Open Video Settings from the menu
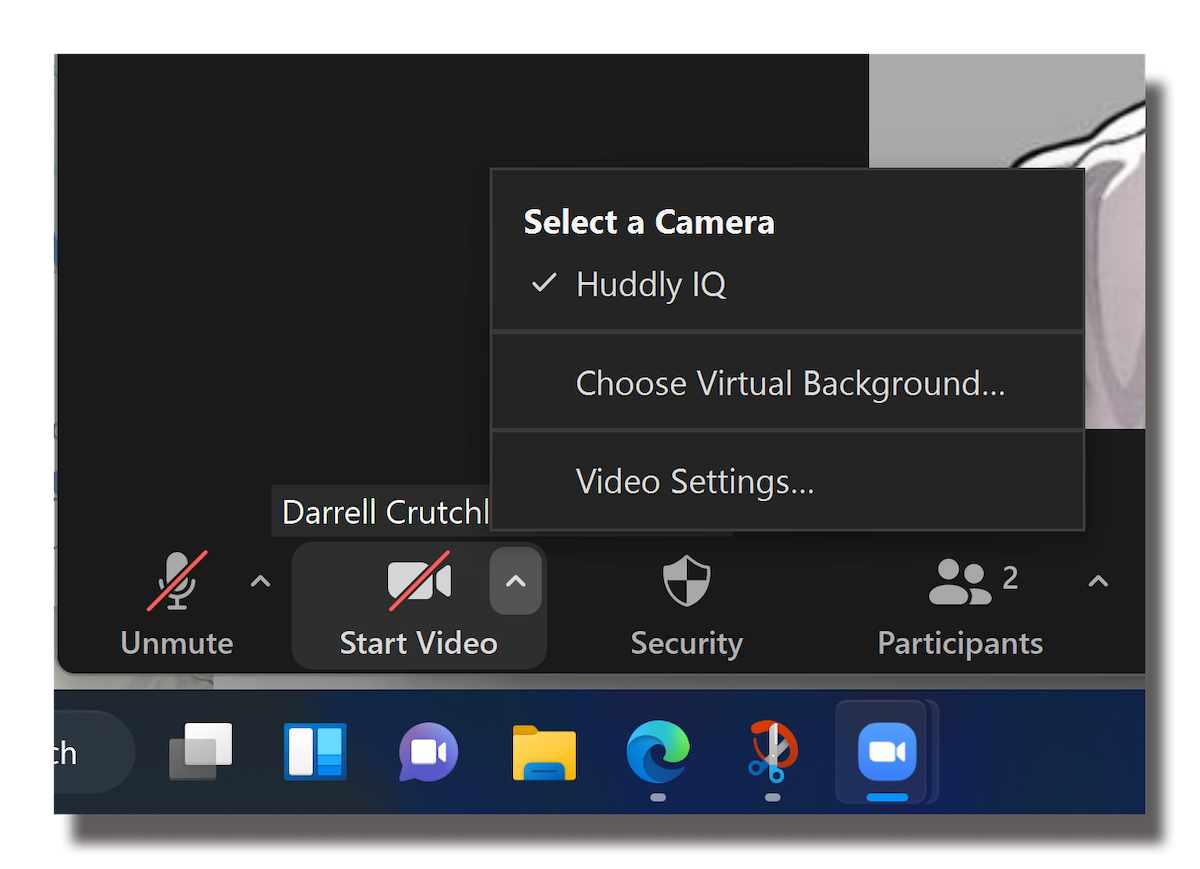The image size is (1200, 869). [x=788, y=481]
